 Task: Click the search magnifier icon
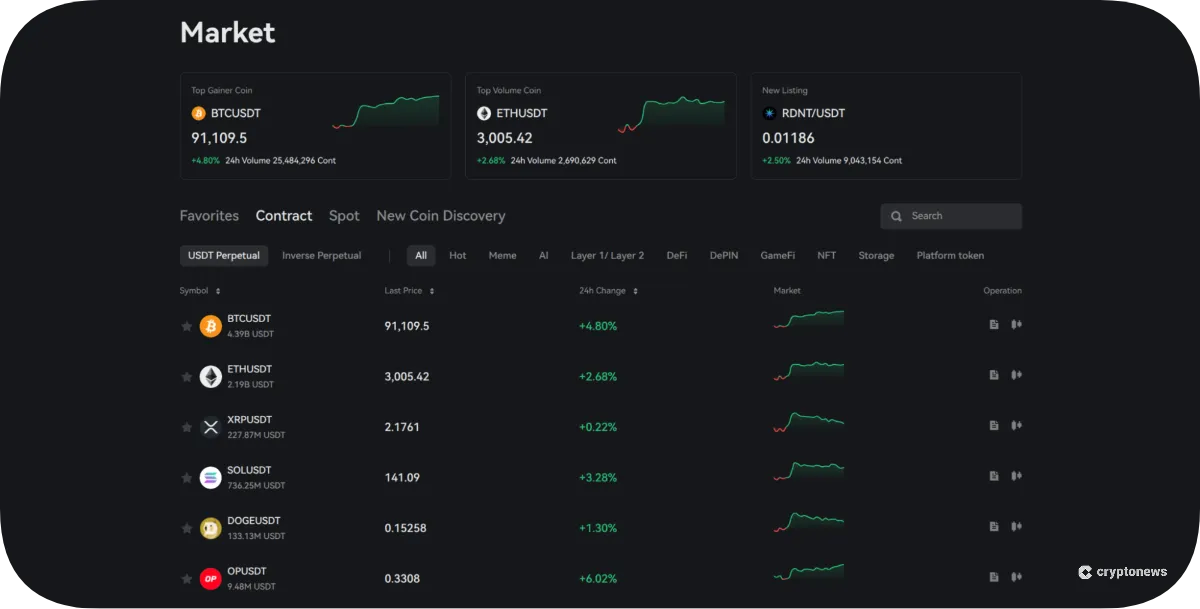[x=896, y=216]
